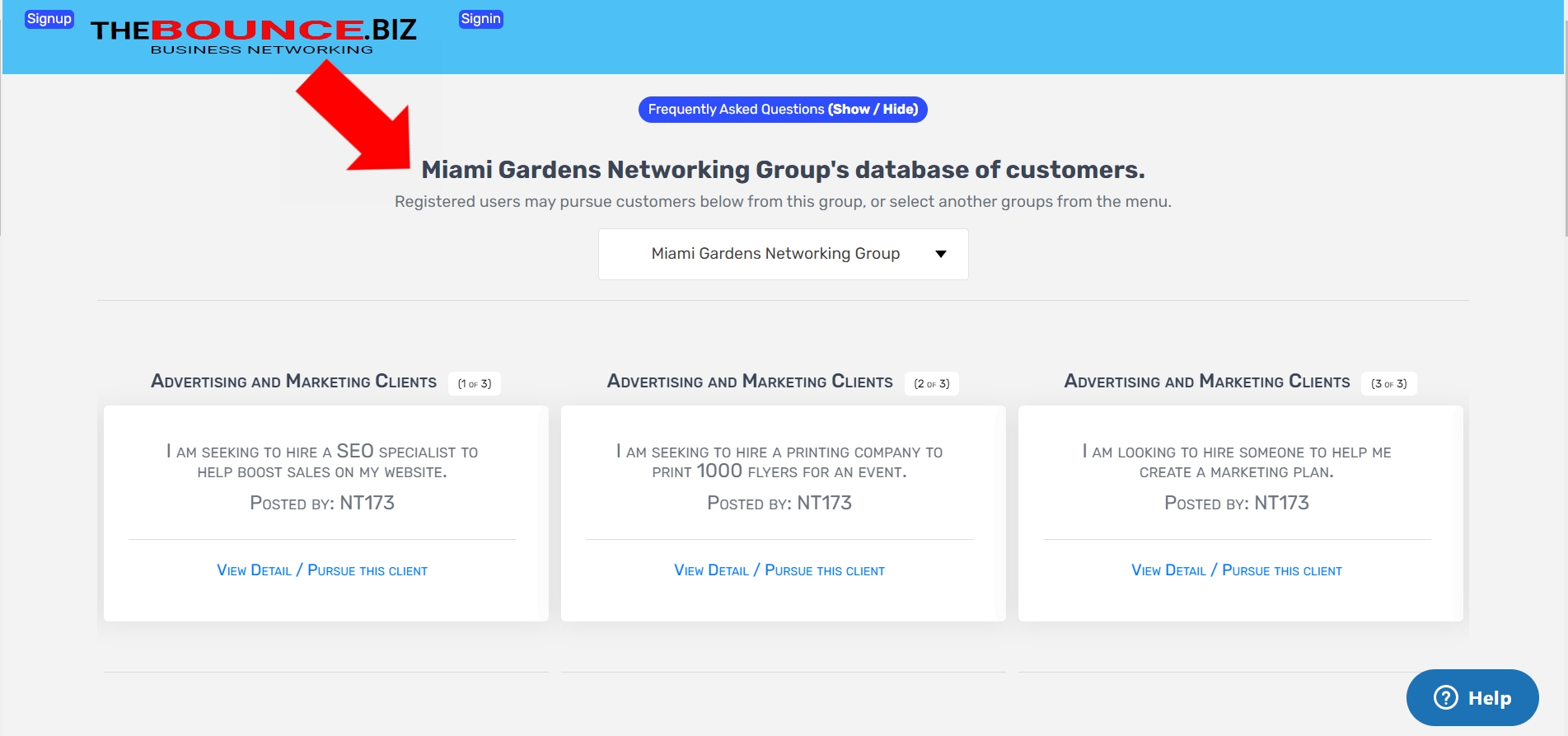This screenshot has width=1568, height=736.
Task: Toggle the Frequently Asked Questions section
Action: [782, 110]
